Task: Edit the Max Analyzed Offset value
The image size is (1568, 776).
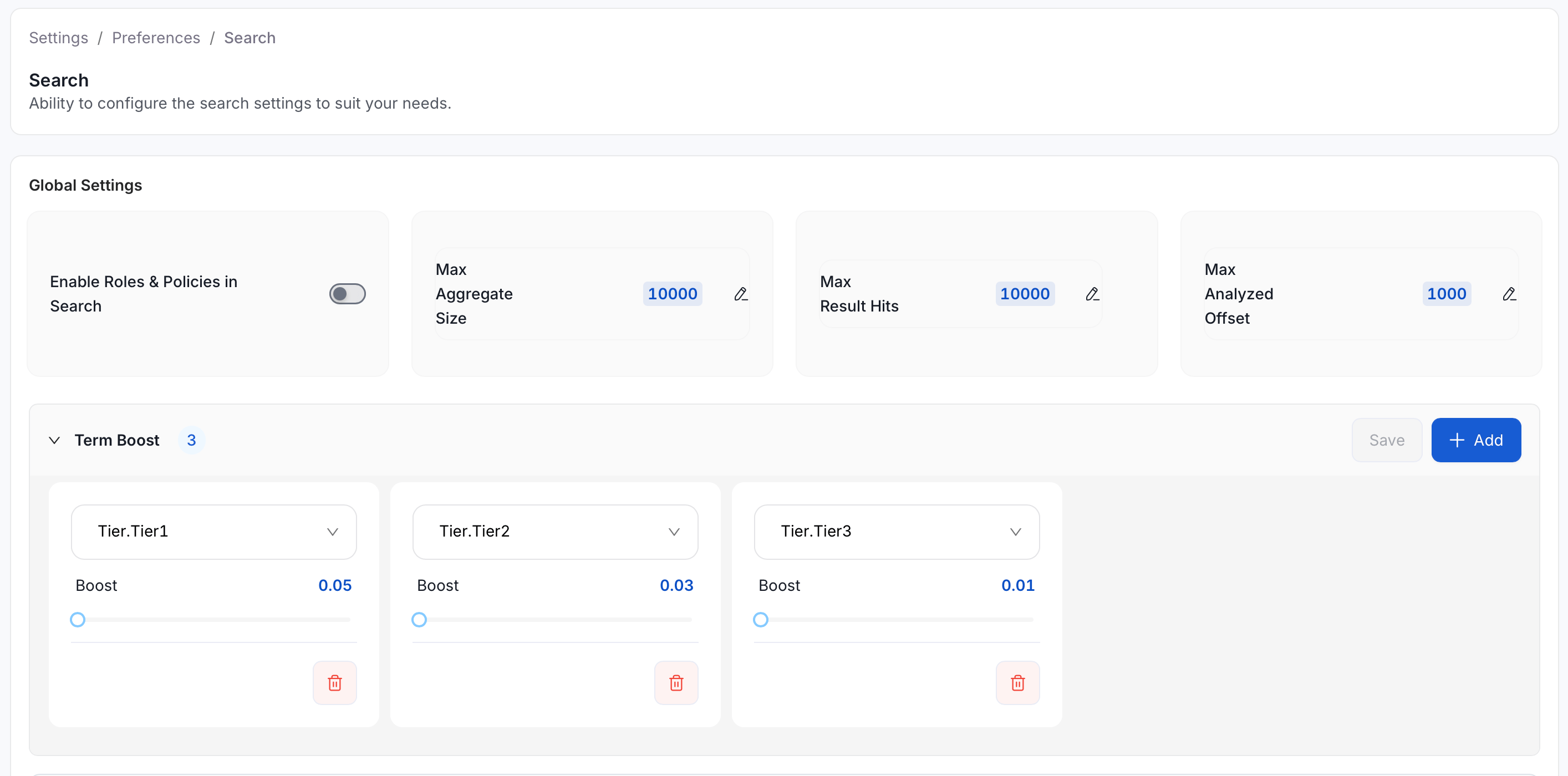Action: 1509,294
